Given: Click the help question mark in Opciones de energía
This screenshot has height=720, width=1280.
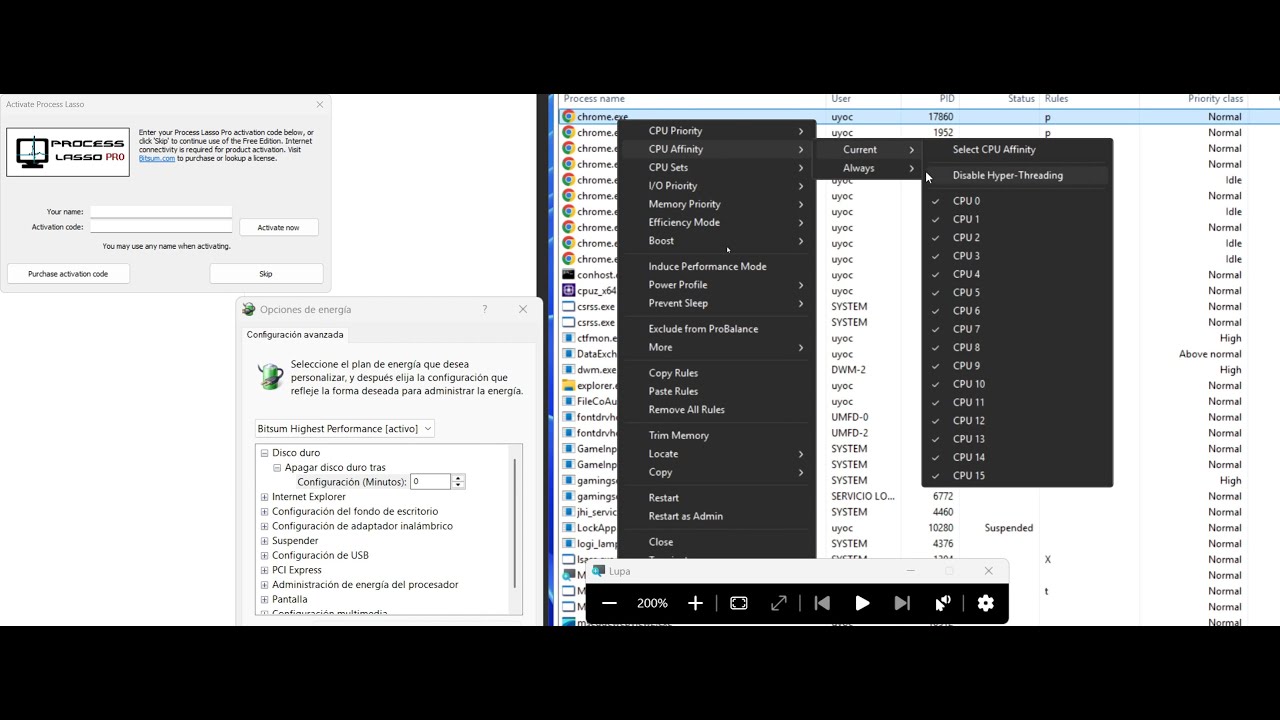Looking at the screenshot, I should tap(485, 309).
